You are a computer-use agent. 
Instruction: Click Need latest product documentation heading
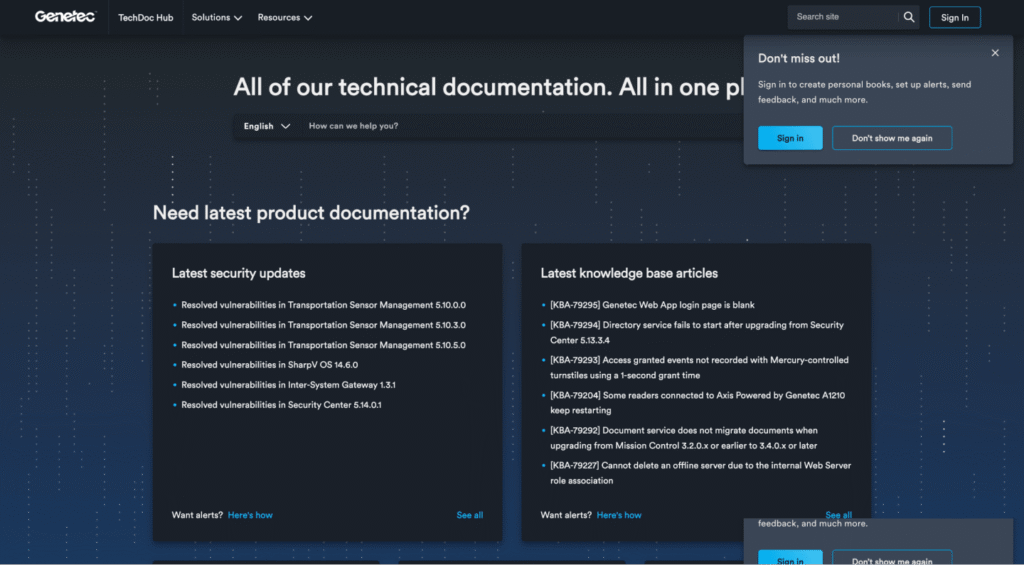[x=311, y=213]
